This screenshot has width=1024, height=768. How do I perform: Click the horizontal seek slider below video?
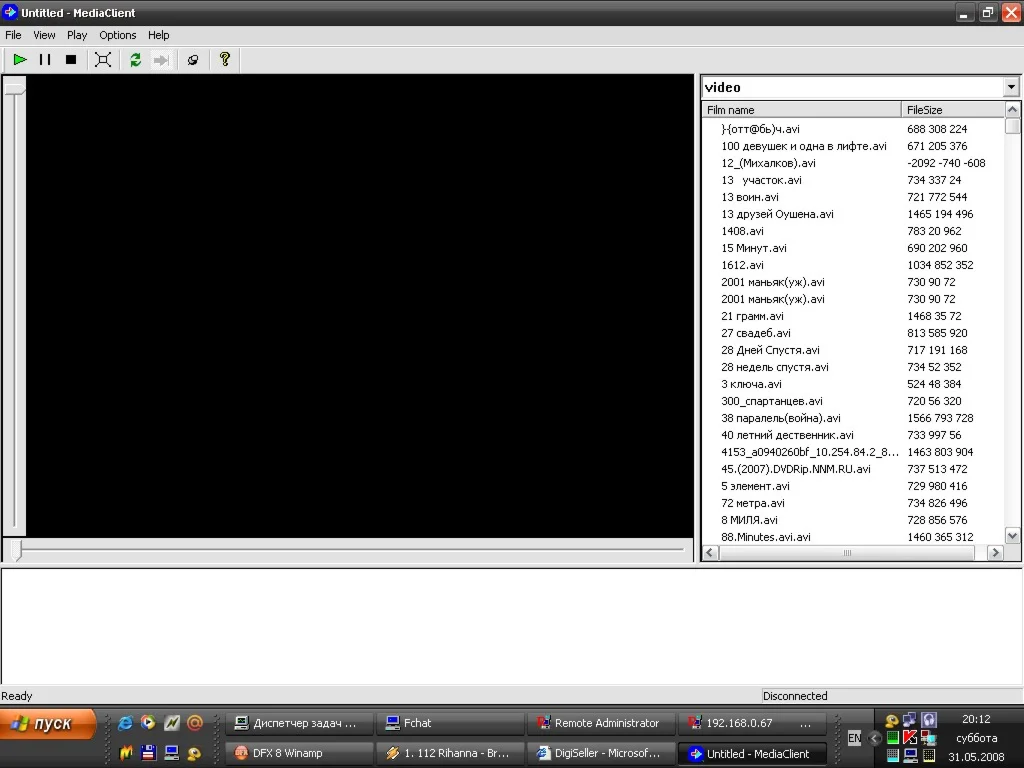pyautogui.click(x=350, y=550)
